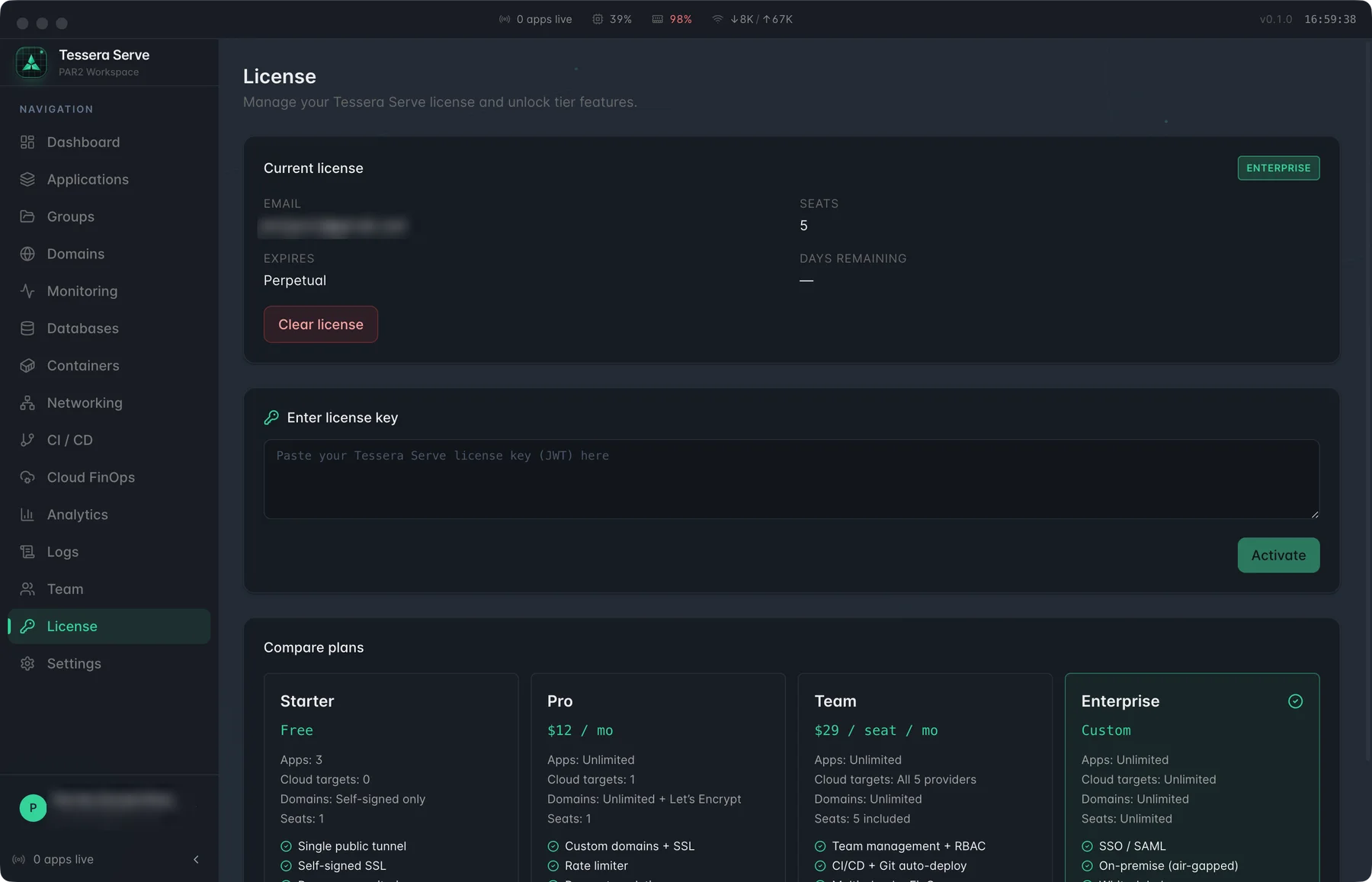Click the memory usage icon next to 98%
Image resolution: width=1372 pixels, height=882 pixels.
pyautogui.click(x=658, y=19)
